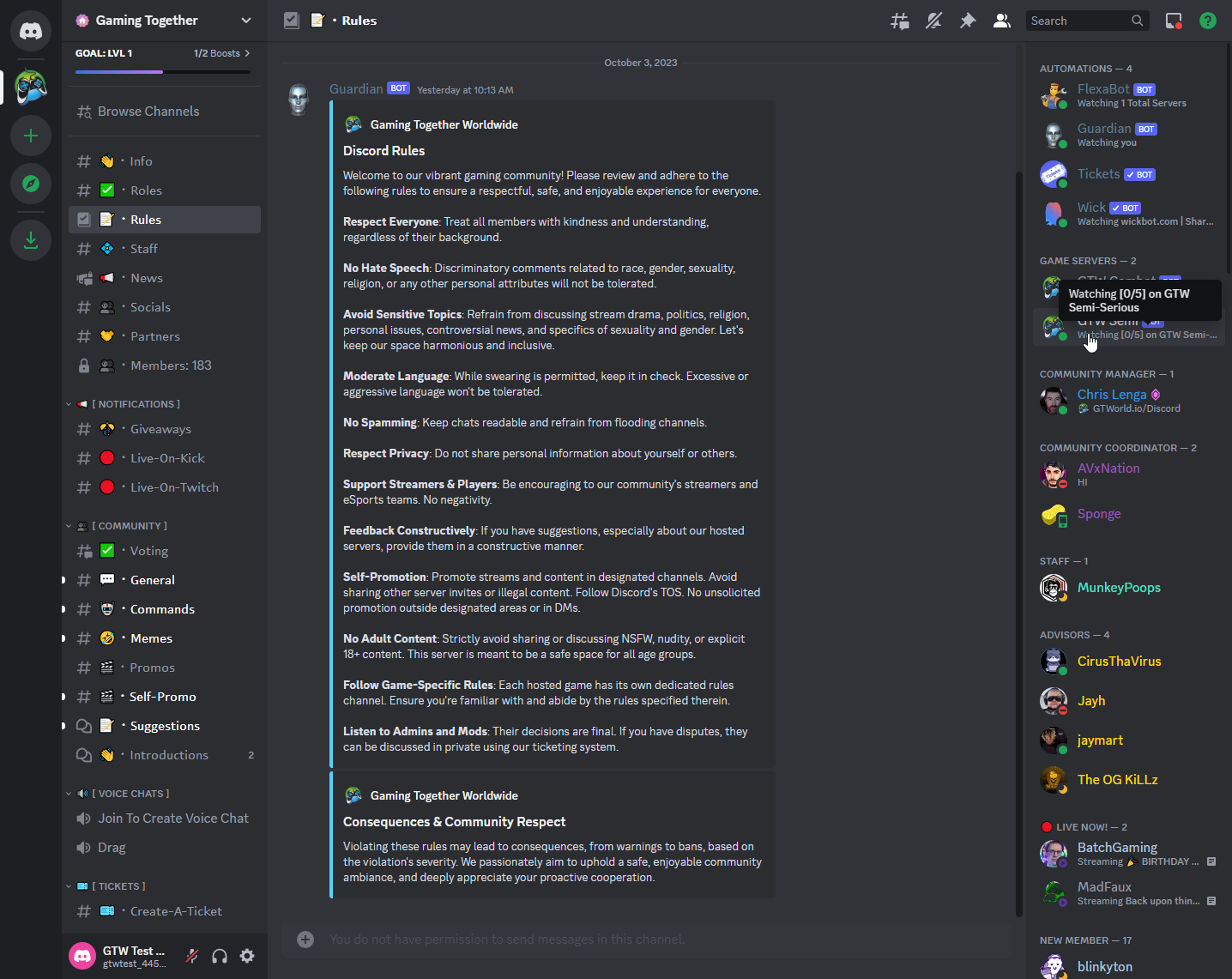Open Gaming Together server dropdown menu

point(163,21)
